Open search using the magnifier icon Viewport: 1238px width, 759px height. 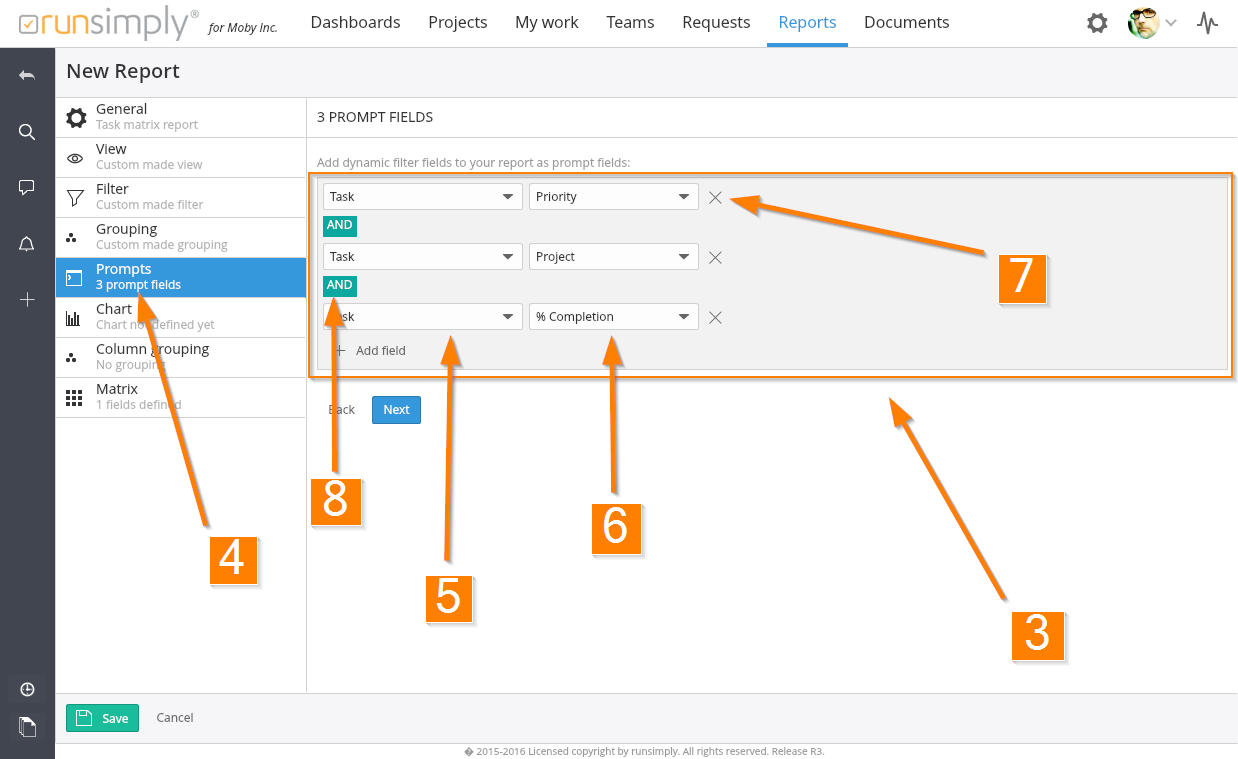(x=27, y=132)
